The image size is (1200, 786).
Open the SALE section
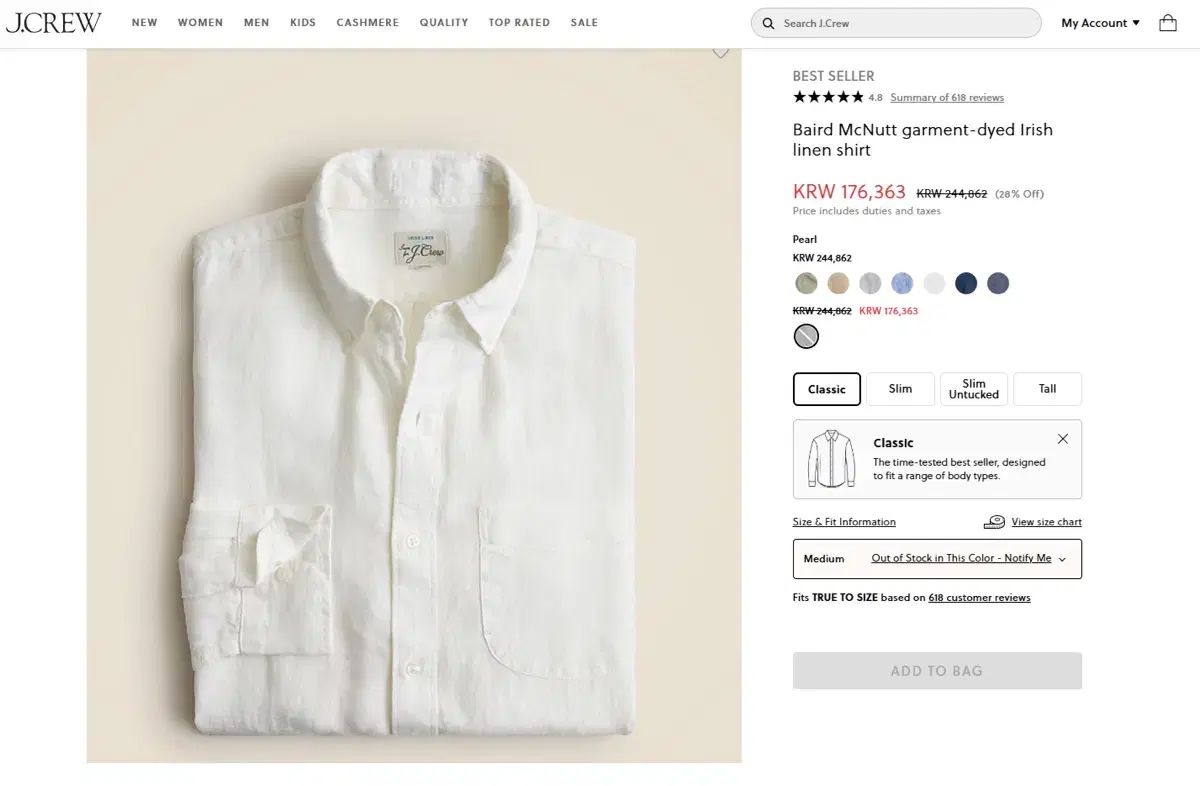[x=584, y=22]
